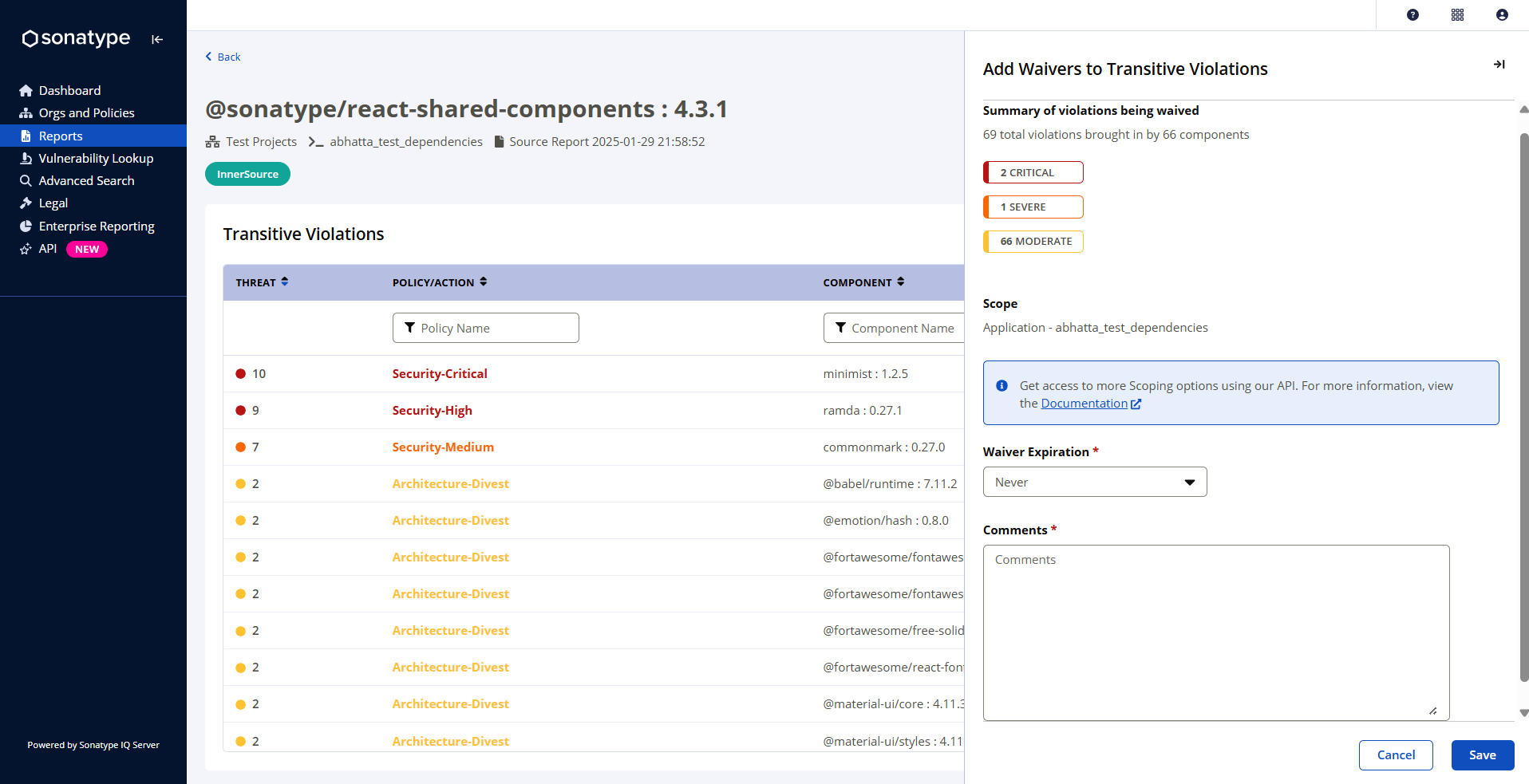
Task: Open the Documentation link
Action: pos(1091,404)
